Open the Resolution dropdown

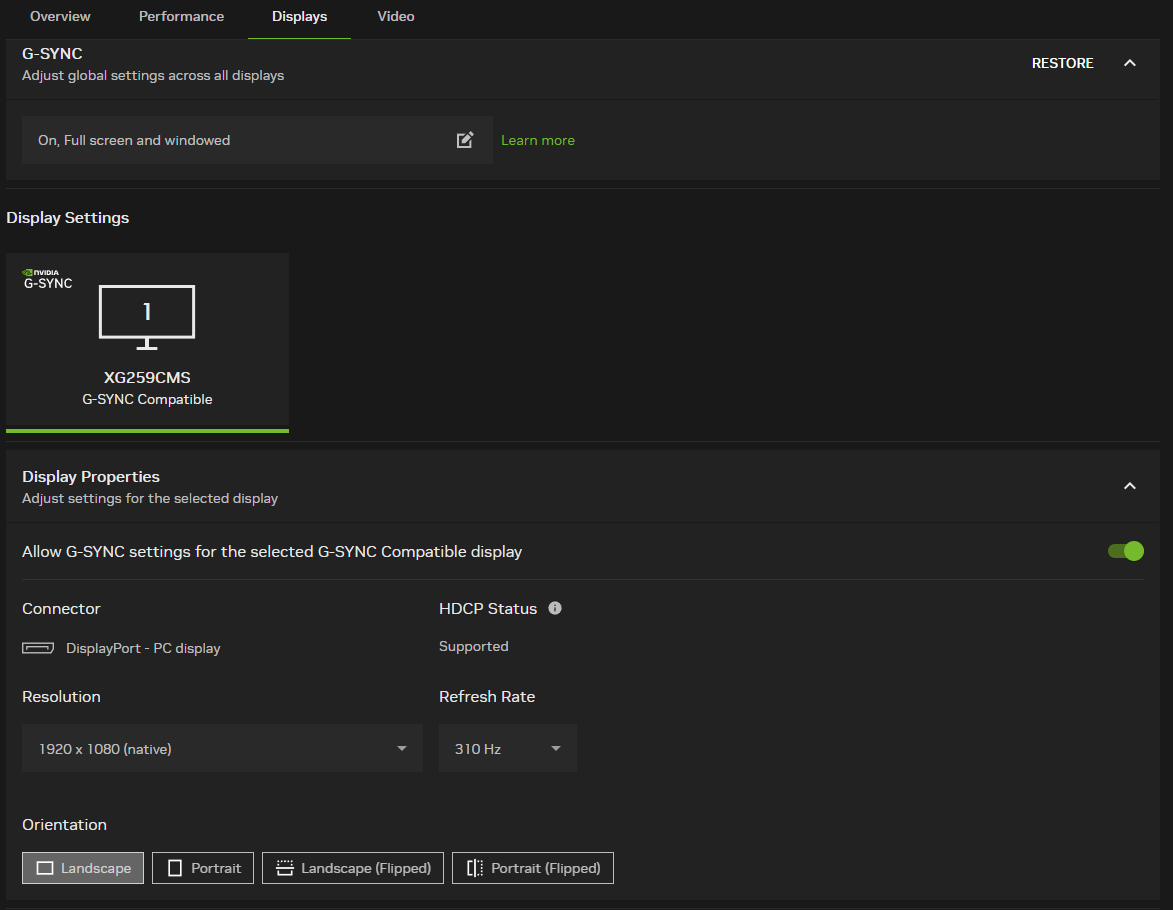pyautogui.click(x=222, y=748)
